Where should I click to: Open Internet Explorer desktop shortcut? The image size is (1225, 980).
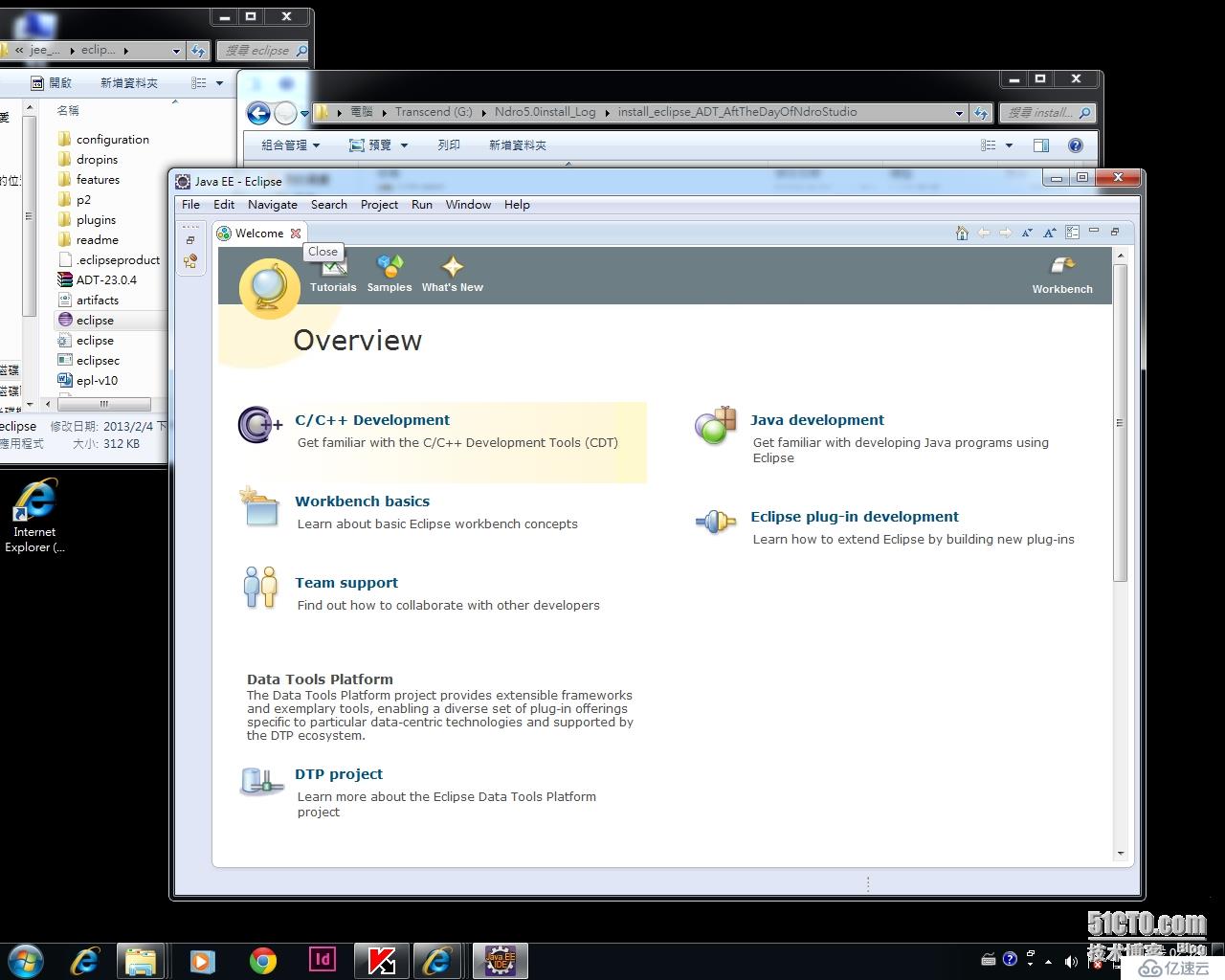point(34,516)
